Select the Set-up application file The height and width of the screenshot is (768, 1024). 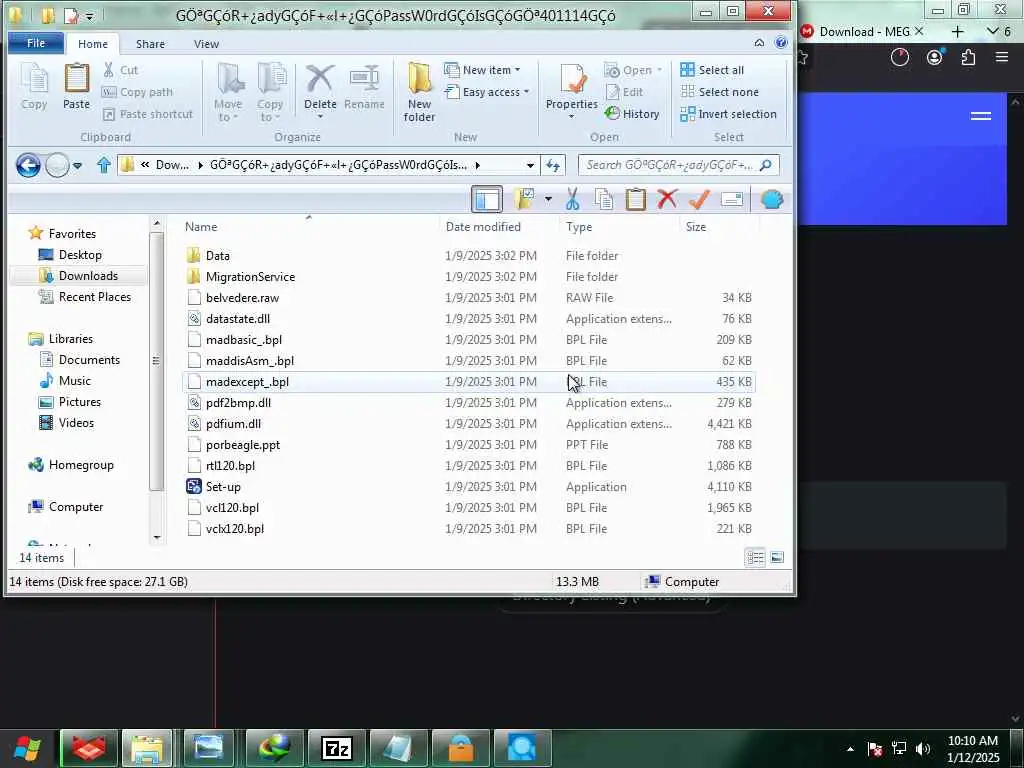pyautogui.click(x=468, y=487)
